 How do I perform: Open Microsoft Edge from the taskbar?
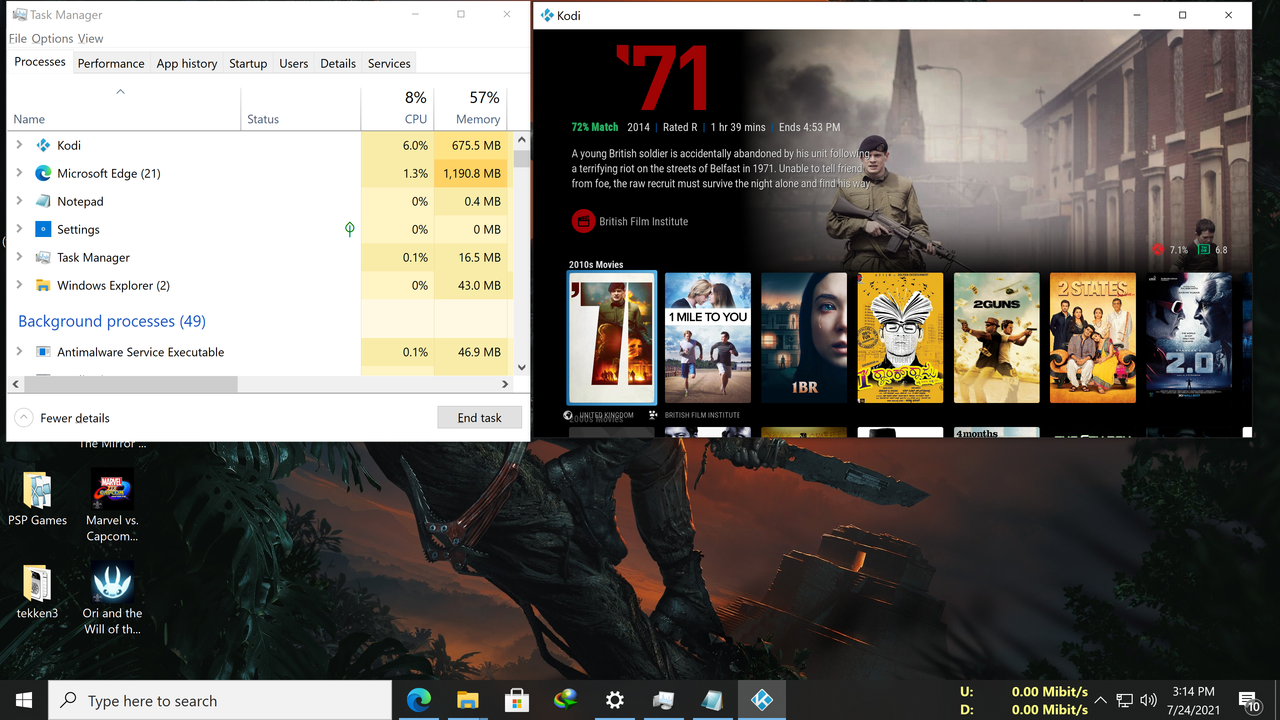419,700
